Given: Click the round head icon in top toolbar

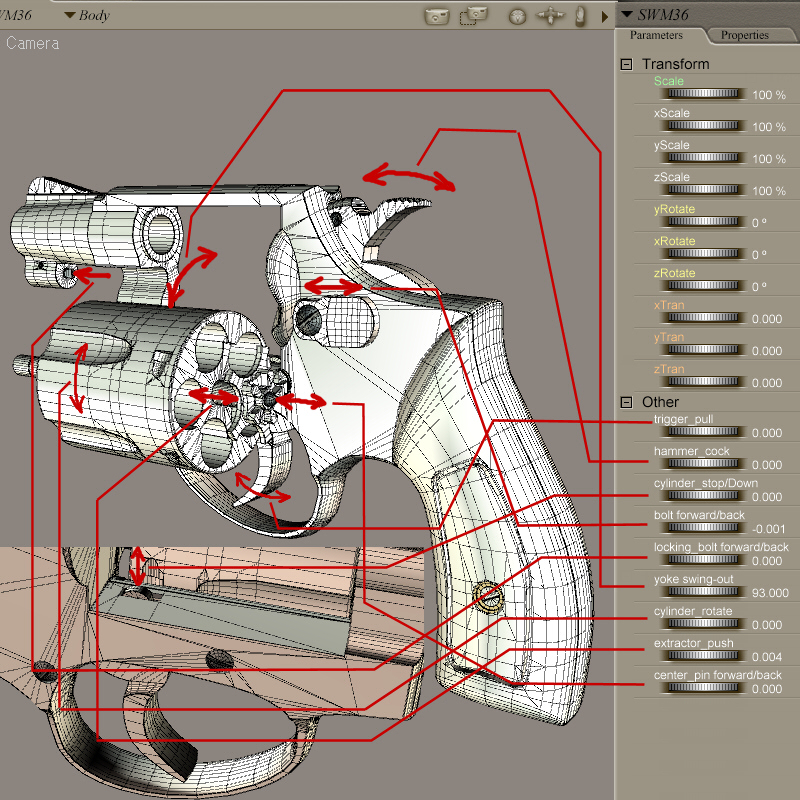Looking at the screenshot, I should (517, 16).
